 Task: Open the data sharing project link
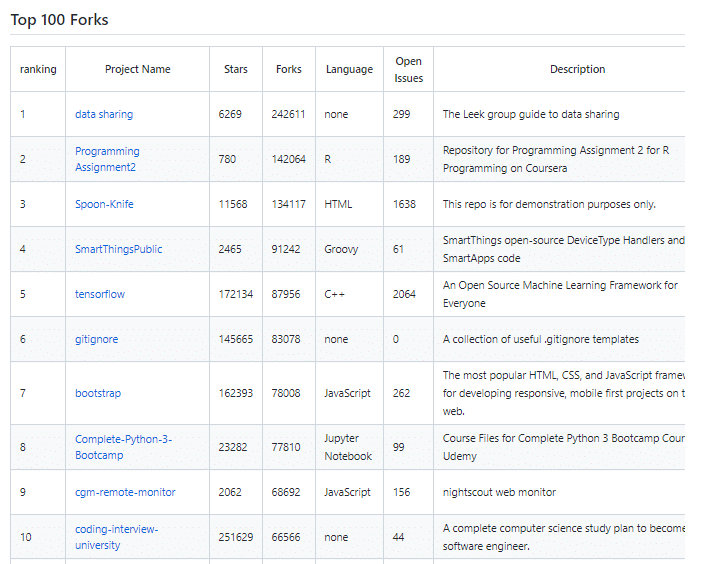click(104, 114)
